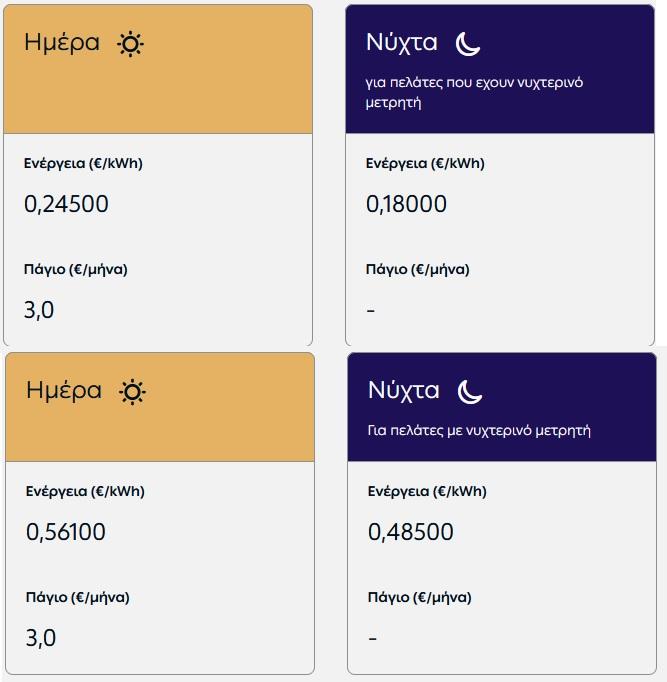Screen dimensions: 667x682
Task: Click the bottom Ημέρα heading
Action: click(x=64, y=391)
